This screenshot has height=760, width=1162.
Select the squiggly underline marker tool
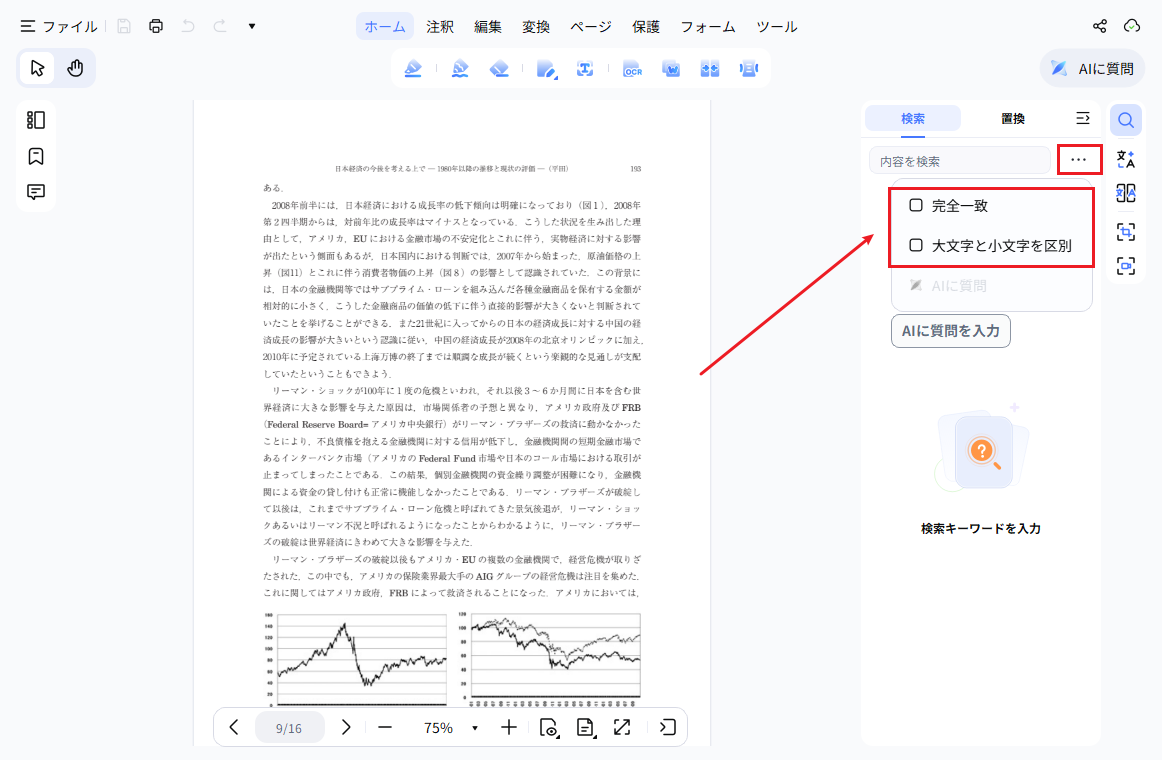click(460, 69)
